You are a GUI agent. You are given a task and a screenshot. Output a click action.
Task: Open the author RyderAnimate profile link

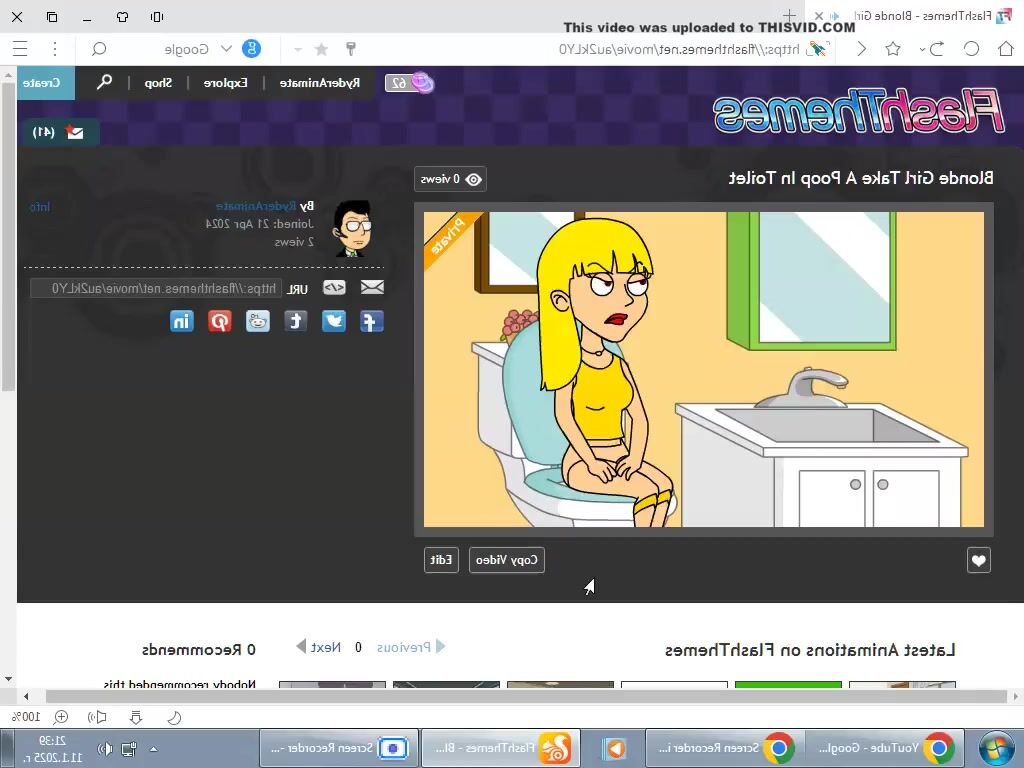[x=255, y=206]
